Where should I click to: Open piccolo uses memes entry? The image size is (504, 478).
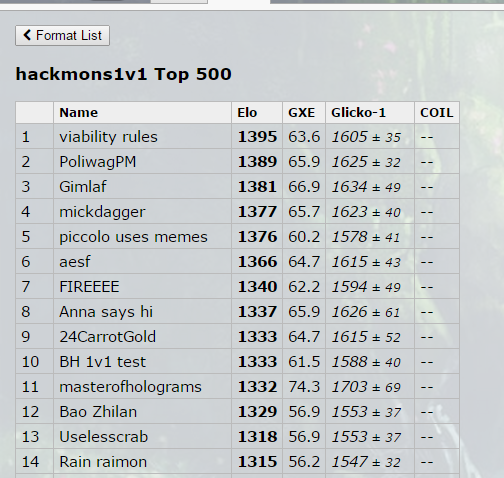(x=133, y=237)
